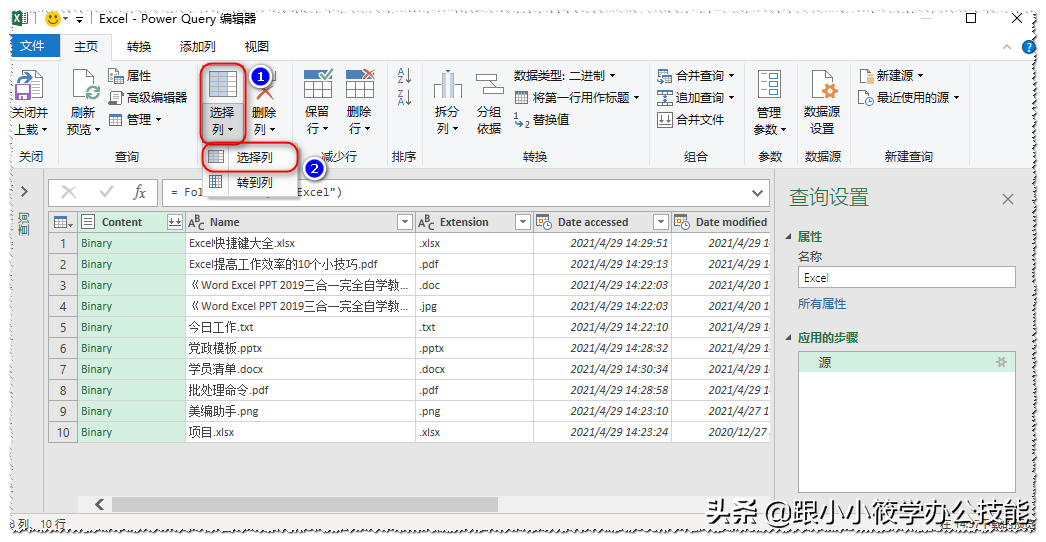
Task: Open the Extension column filter dropdown
Action: pyautogui.click(x=522, y=222)
